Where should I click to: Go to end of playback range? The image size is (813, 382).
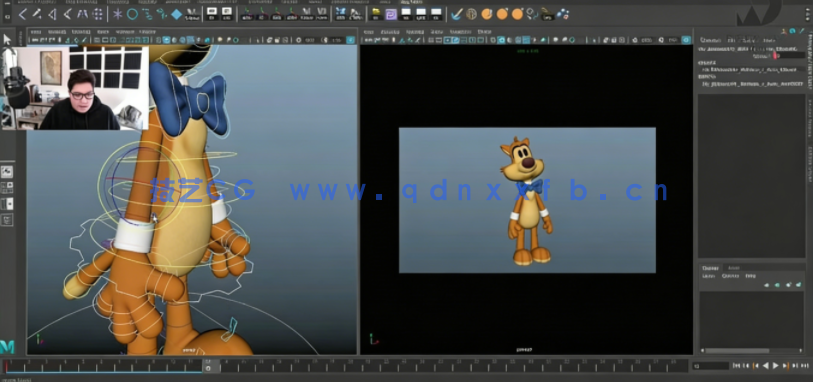805,366
